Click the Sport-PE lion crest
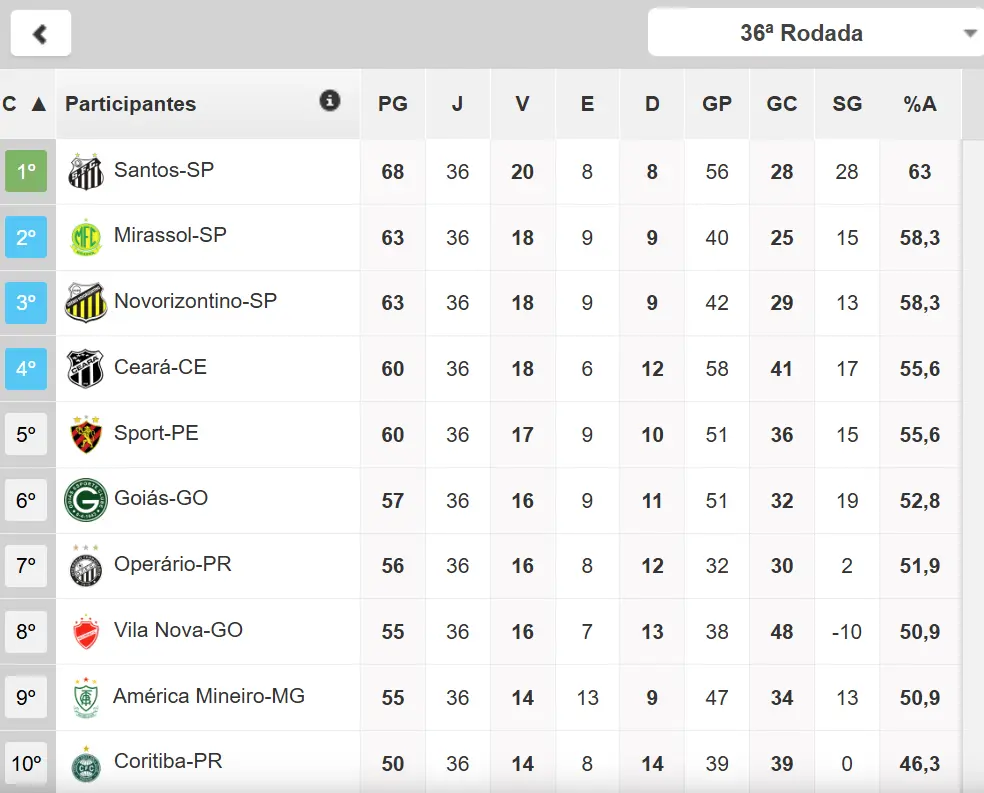Image resolution: width=984 pixels, height=793 pixels. [x=86, y=434]
